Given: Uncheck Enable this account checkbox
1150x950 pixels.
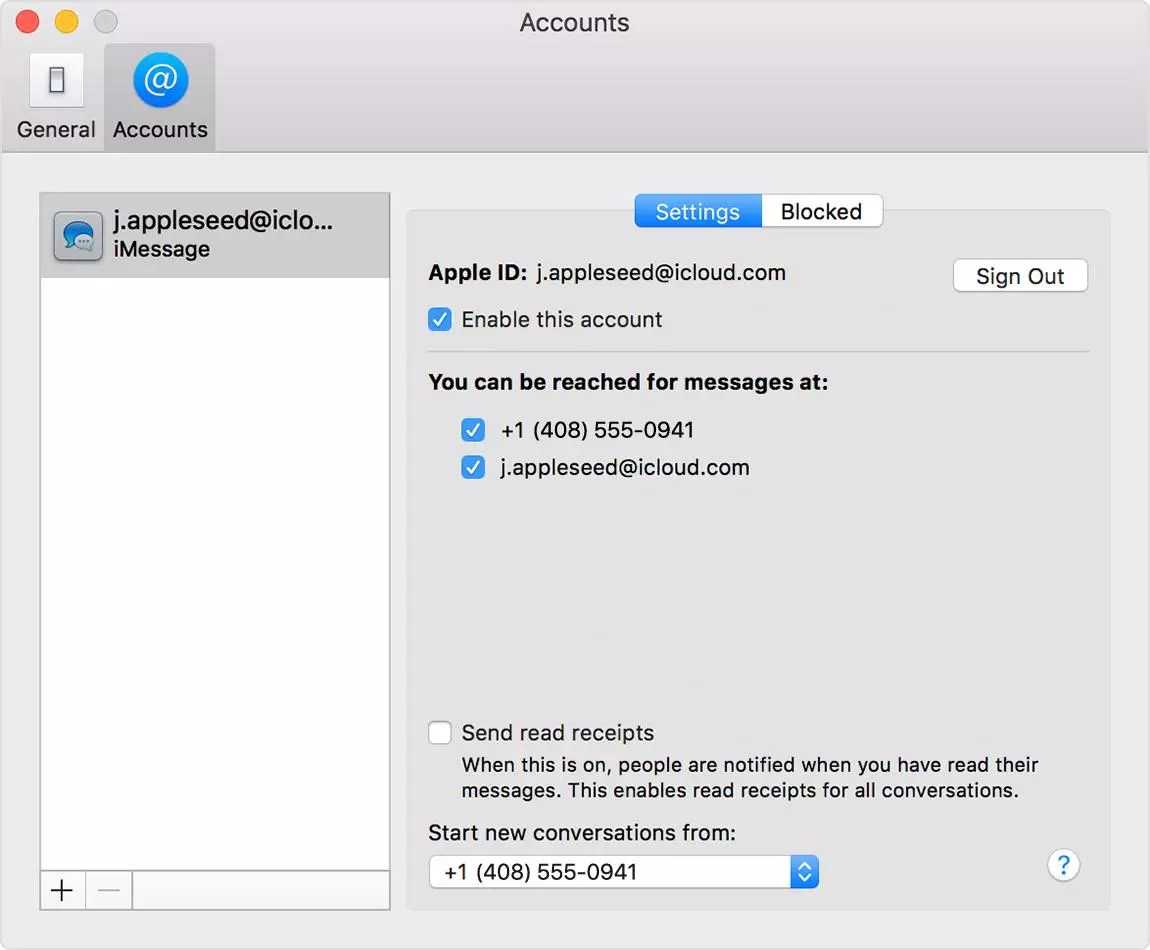Looking at the screenshot, I should tap(440, 320).
